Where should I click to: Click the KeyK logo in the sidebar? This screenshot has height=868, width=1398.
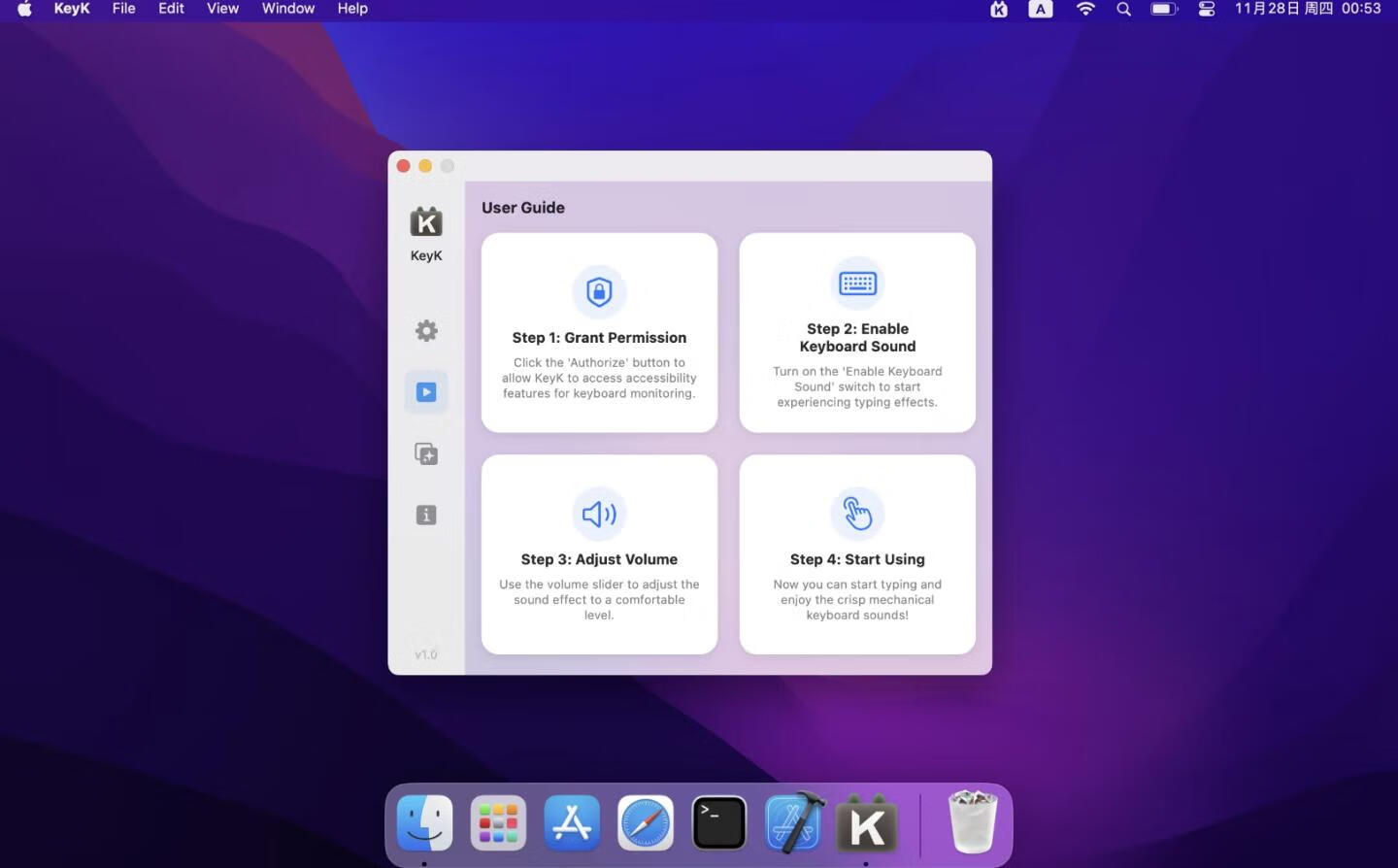(x=426, y=222)
